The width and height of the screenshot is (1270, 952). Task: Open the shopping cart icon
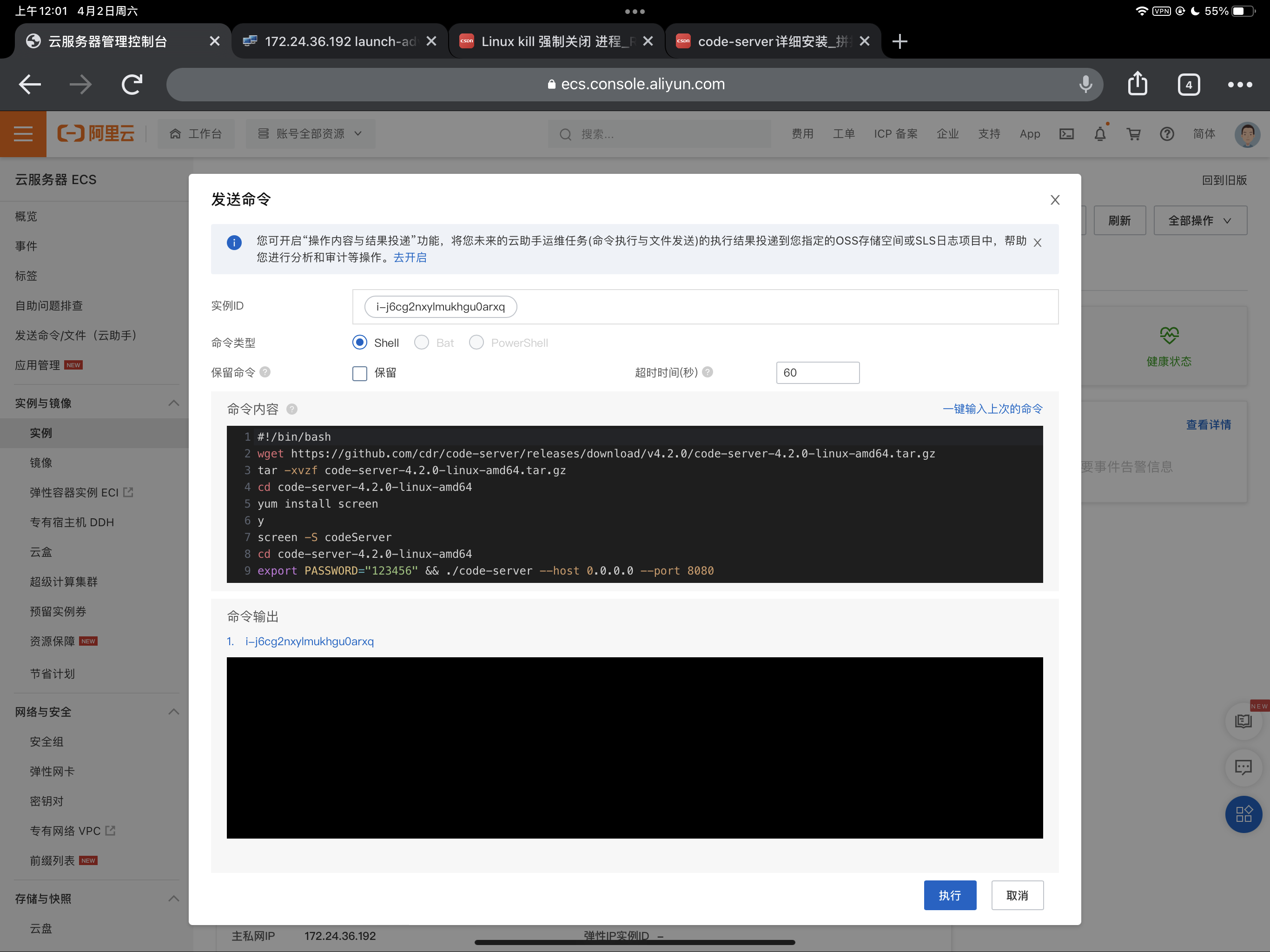[x=1133, y=134]
